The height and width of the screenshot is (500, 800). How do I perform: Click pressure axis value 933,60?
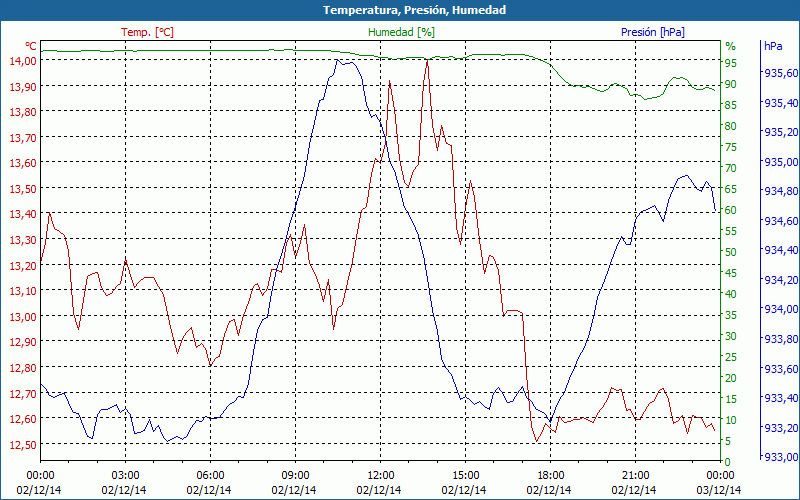[x=781, y=368]
